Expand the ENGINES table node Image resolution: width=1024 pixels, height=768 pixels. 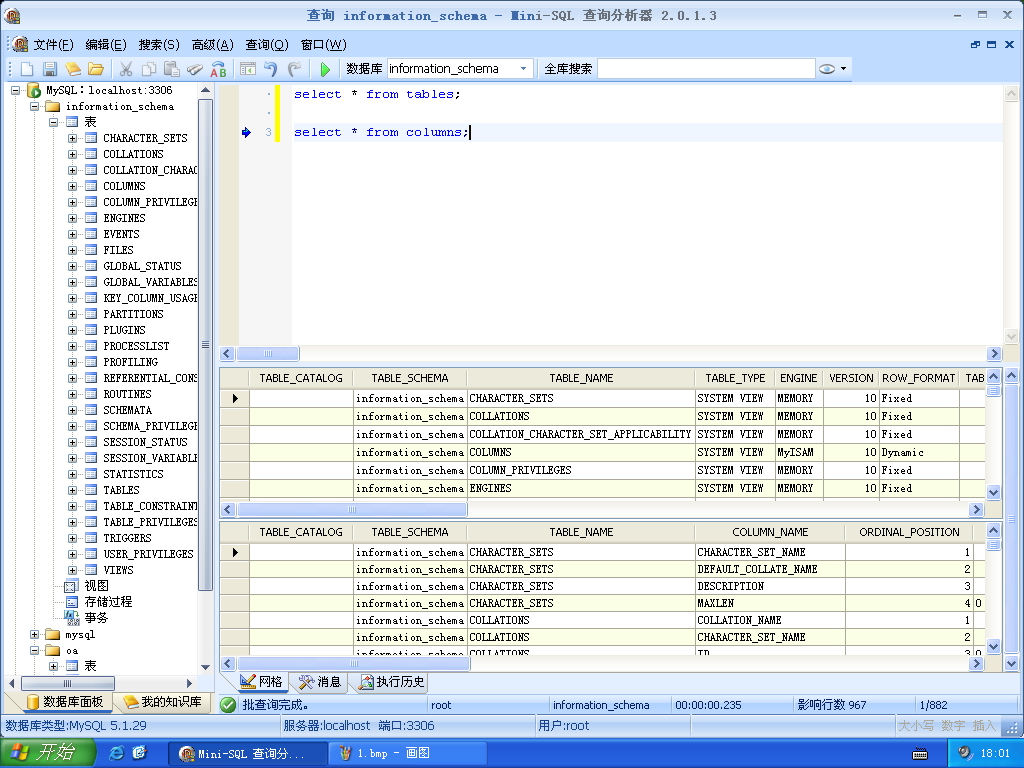coord(72,218)
